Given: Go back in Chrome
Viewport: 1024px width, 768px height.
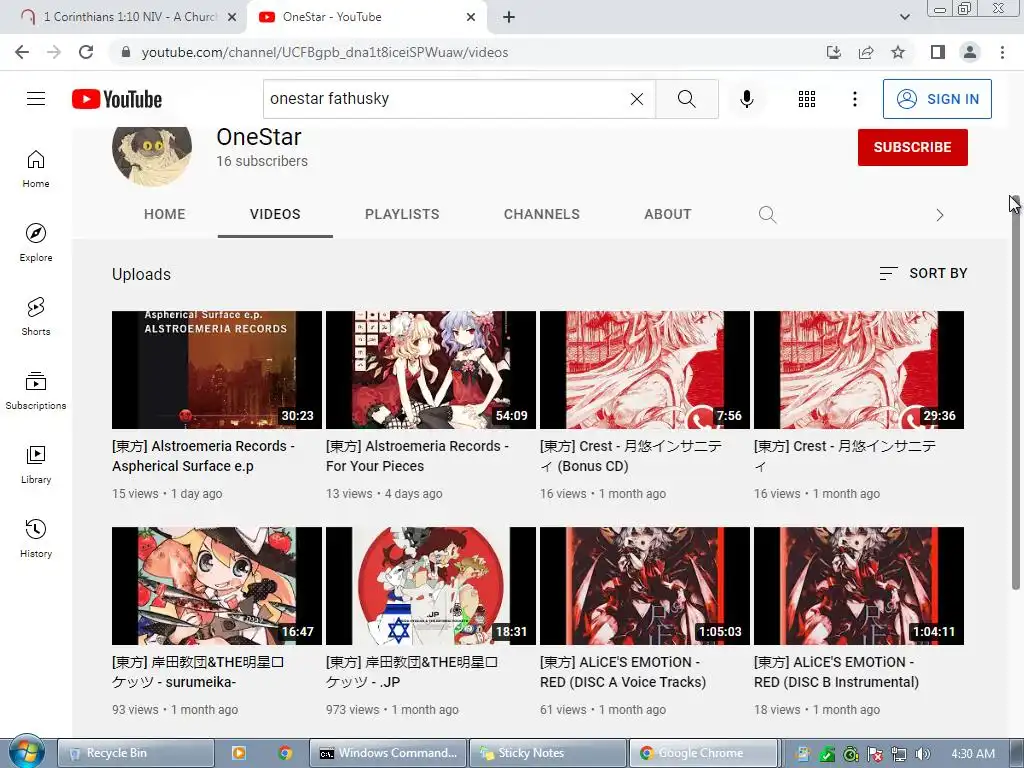Looking at the screenshot, I should (x=22, y=52).
